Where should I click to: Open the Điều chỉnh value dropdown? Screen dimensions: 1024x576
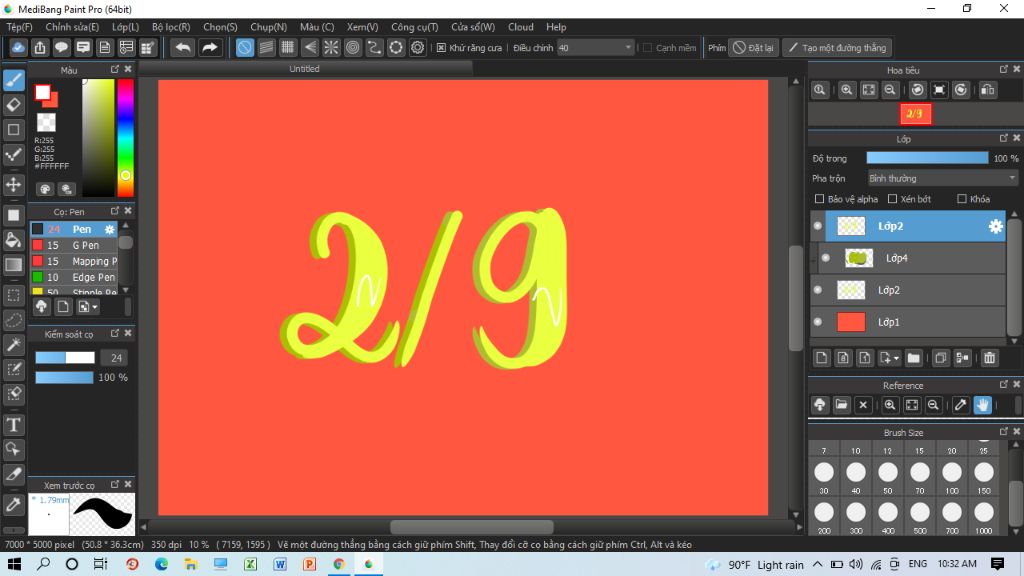click(x=596, y=48)
